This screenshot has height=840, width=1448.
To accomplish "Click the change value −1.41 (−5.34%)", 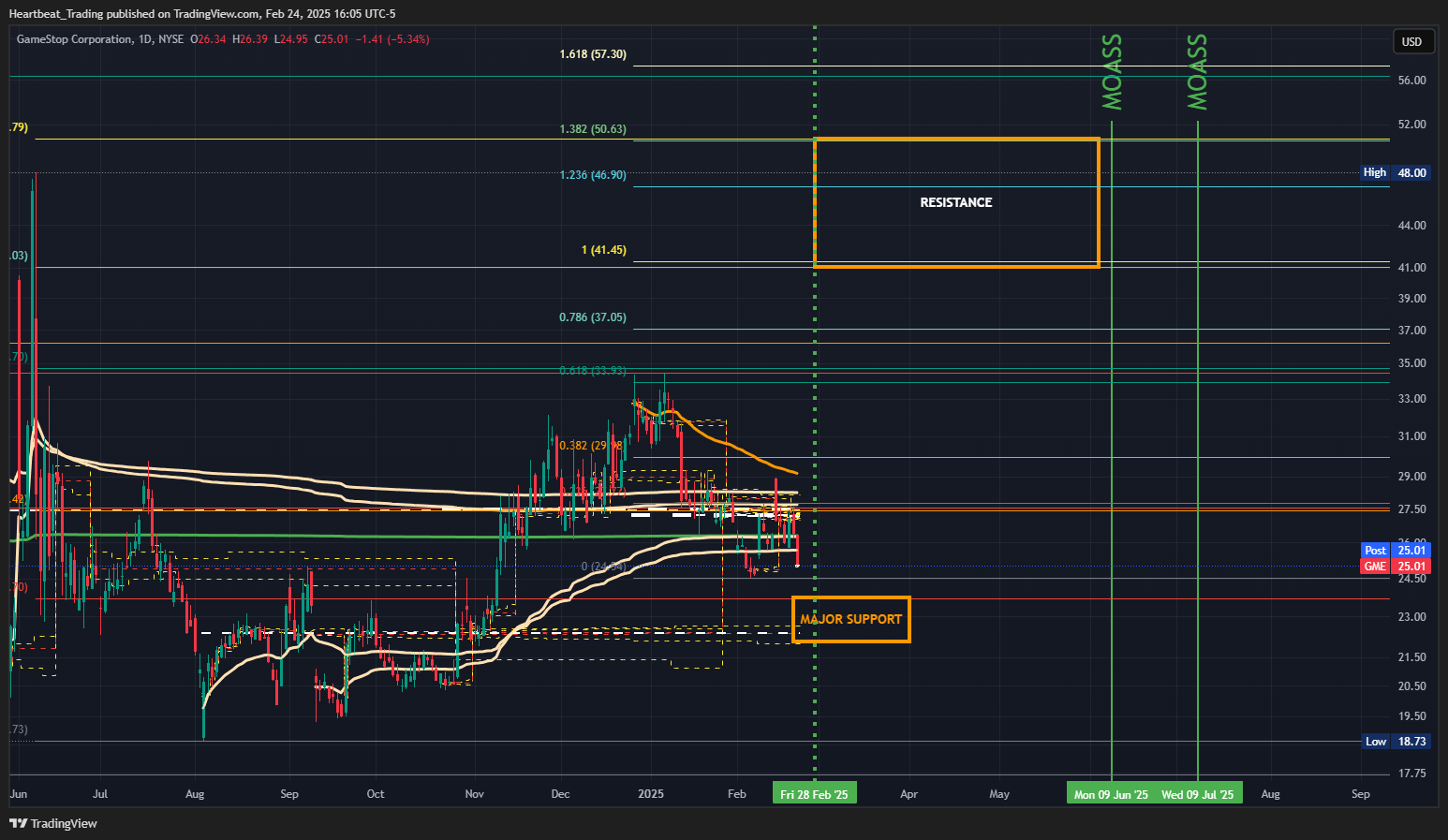I will [392, 39].
